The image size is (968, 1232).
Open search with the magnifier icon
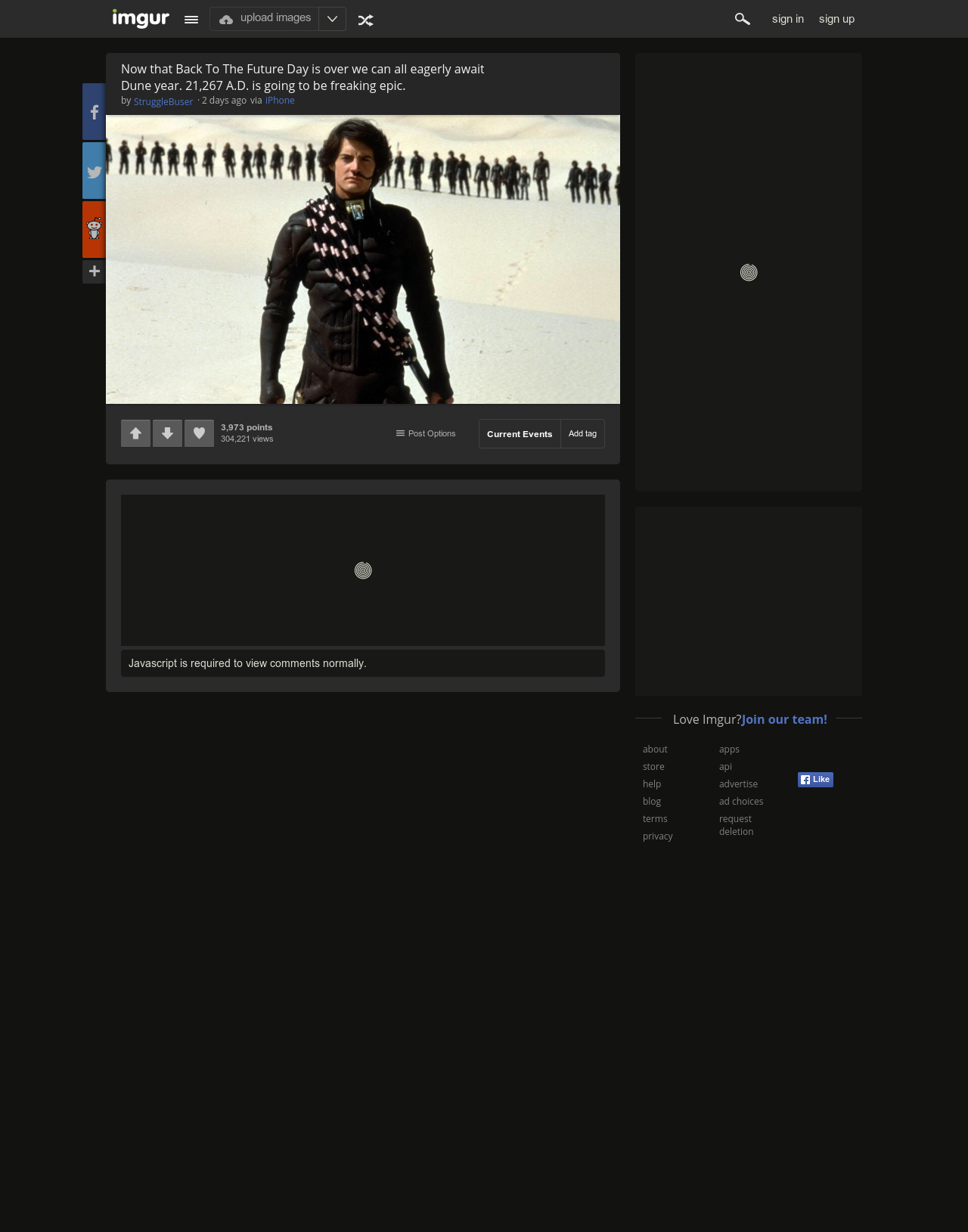[742, 19]
